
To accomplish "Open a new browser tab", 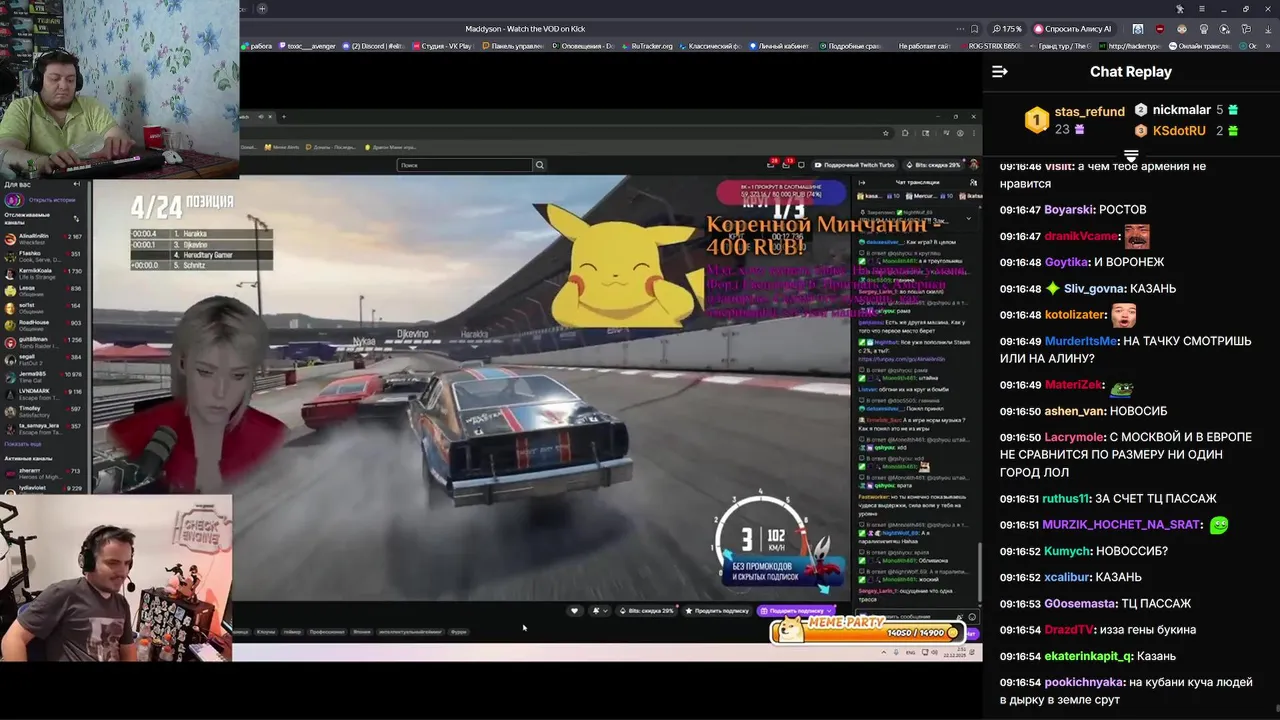I will coord(262,9).
